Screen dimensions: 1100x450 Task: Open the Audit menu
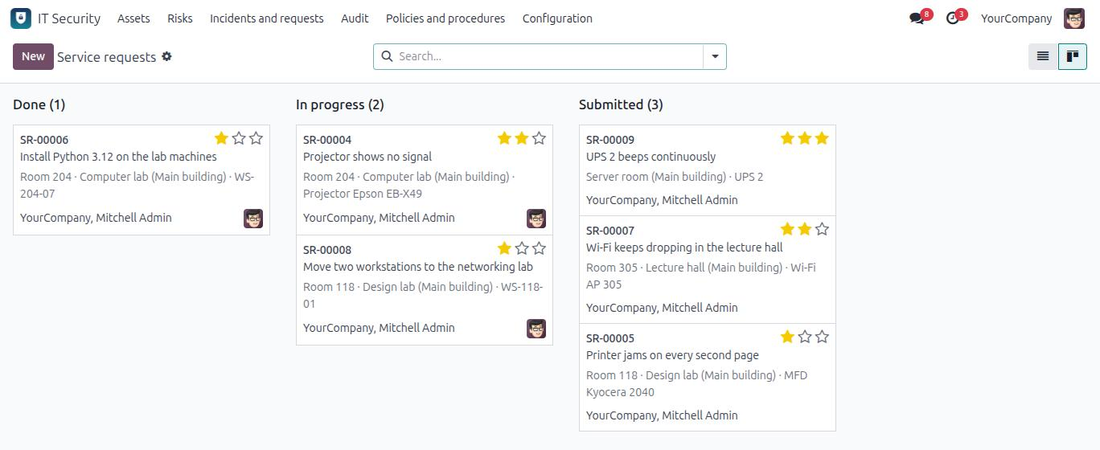355,19
